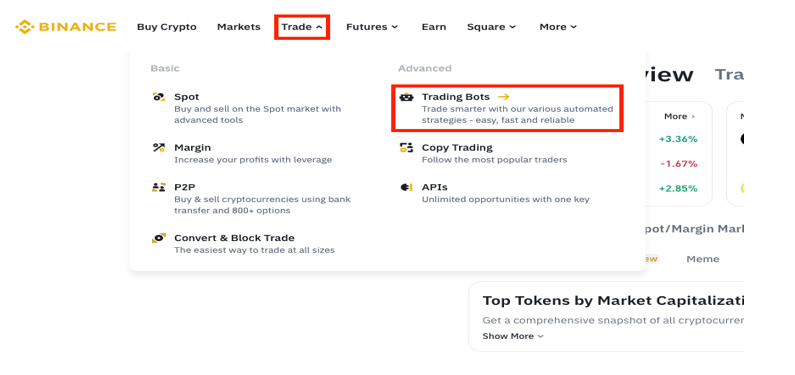
Task: Click the Convert & Block Trade icon
Action: pos(159,238)
